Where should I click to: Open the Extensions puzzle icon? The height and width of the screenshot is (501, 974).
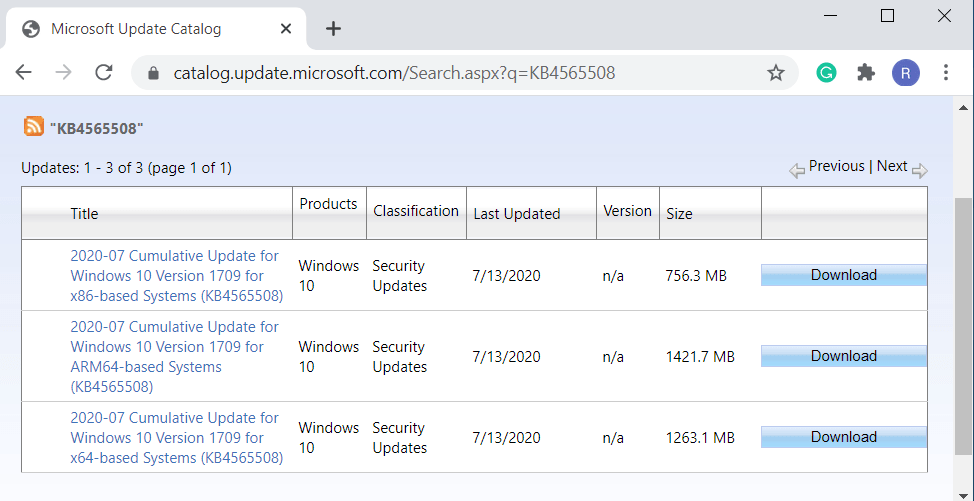tap(865, 73)
